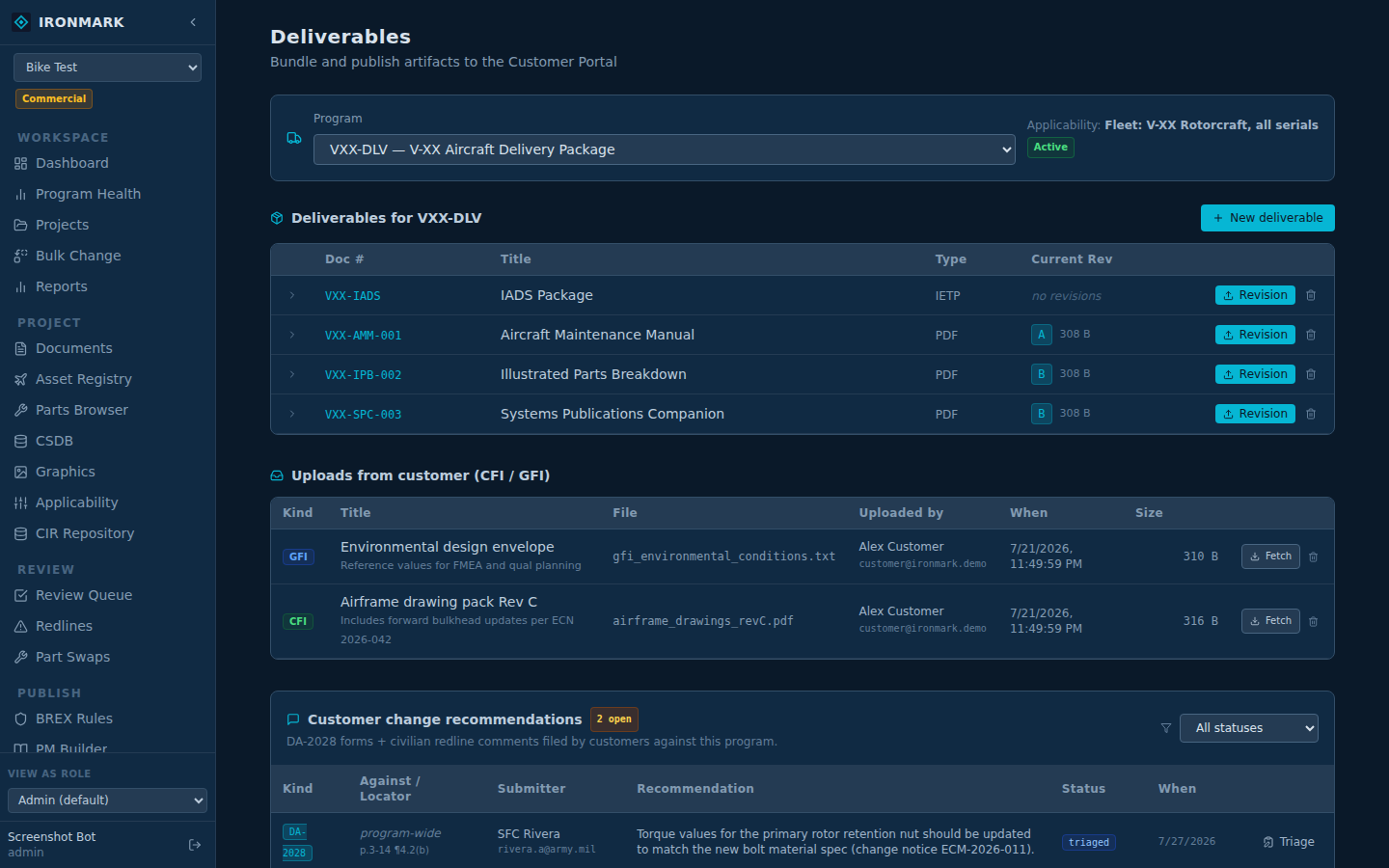
Task: Delete the IADS Package deliverable
Action: [x=1311, y=295]
